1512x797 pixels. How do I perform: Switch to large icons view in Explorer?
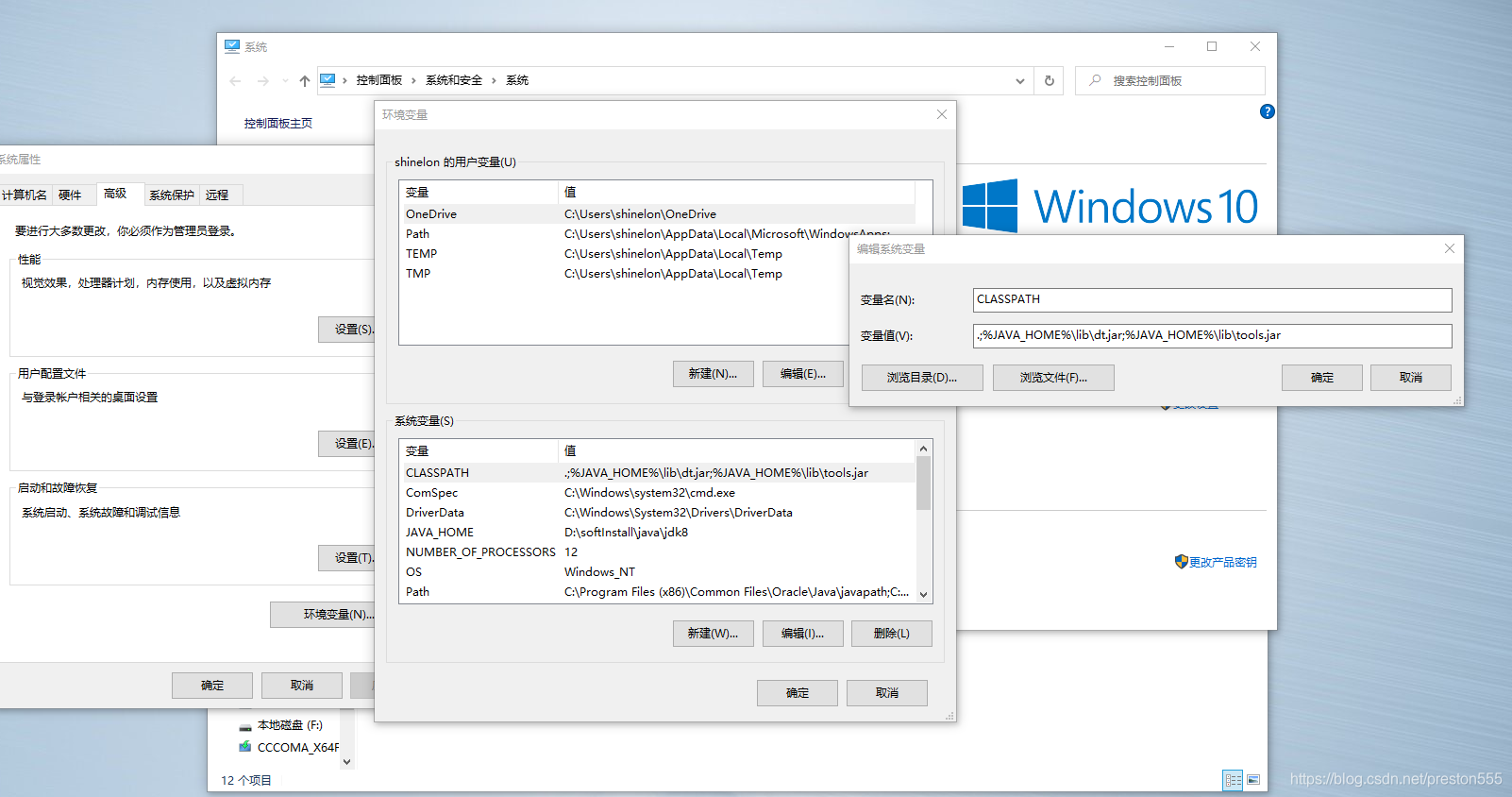[x=1253, y=780]
